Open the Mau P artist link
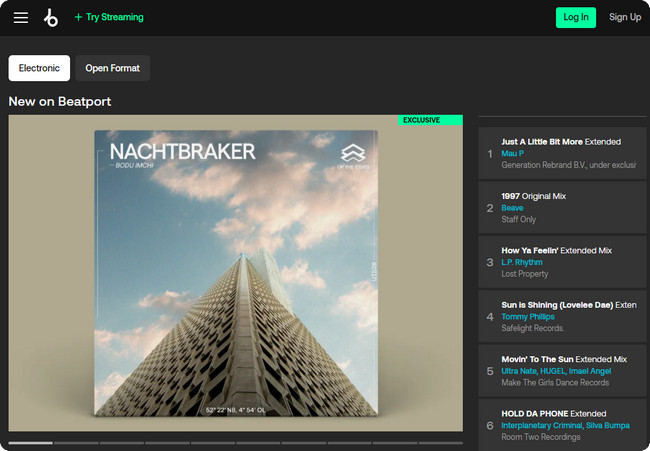Screen dimensions: 650x451 [512, 153]
